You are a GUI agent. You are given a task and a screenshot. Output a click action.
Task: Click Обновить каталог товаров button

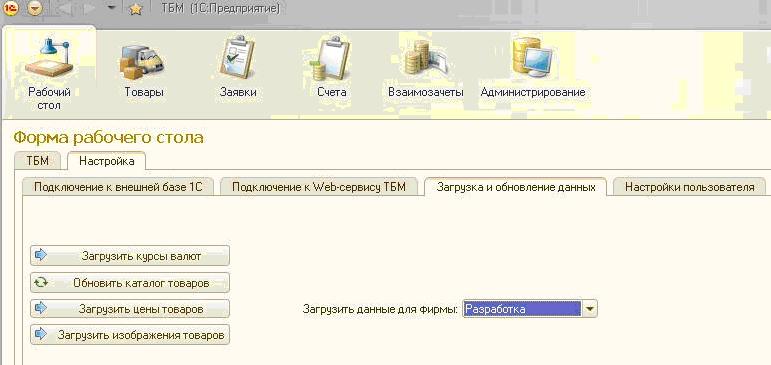click(130, 282)
